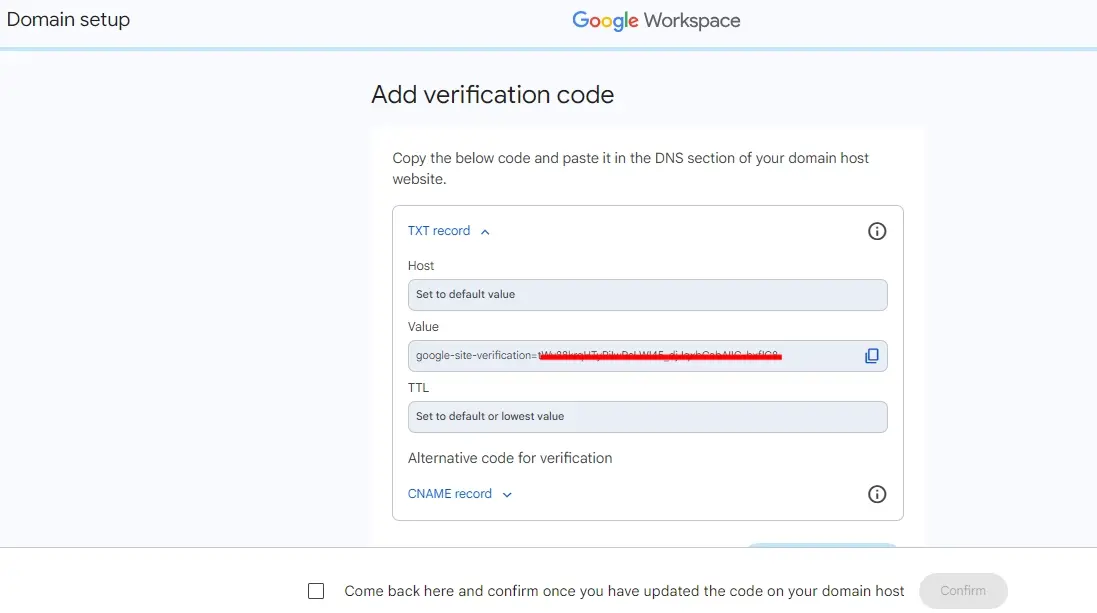Tick the come back and confirm checkbox

point(316,591)
